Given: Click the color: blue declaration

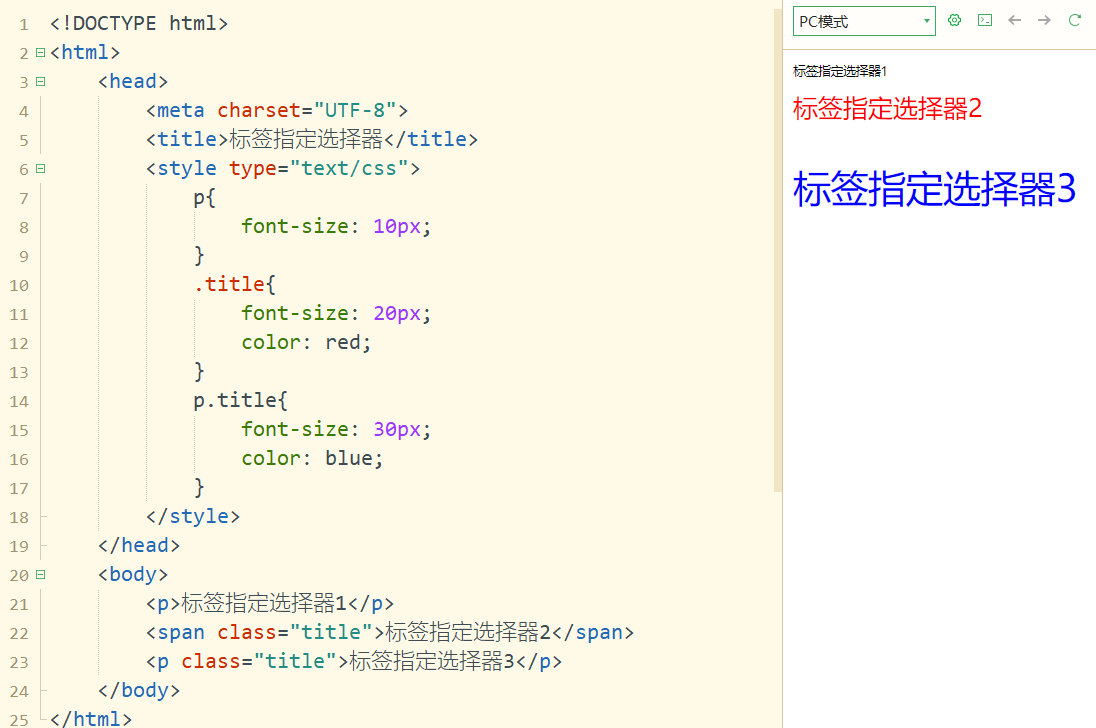Looking at the screenshot, I should 312,458.
